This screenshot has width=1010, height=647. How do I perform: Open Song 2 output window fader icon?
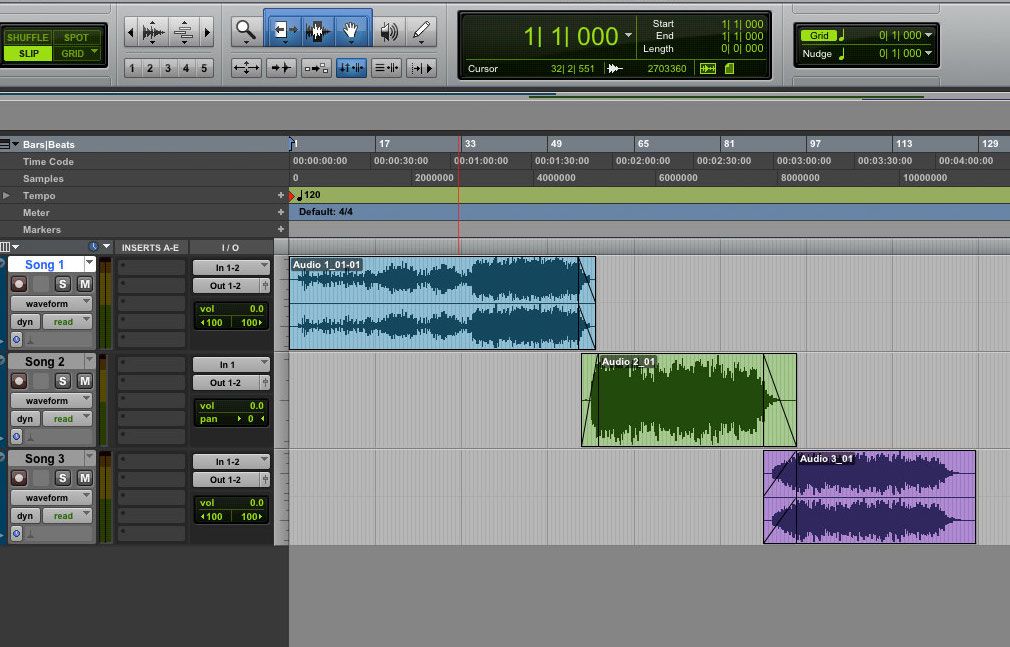tap(265, 383)
